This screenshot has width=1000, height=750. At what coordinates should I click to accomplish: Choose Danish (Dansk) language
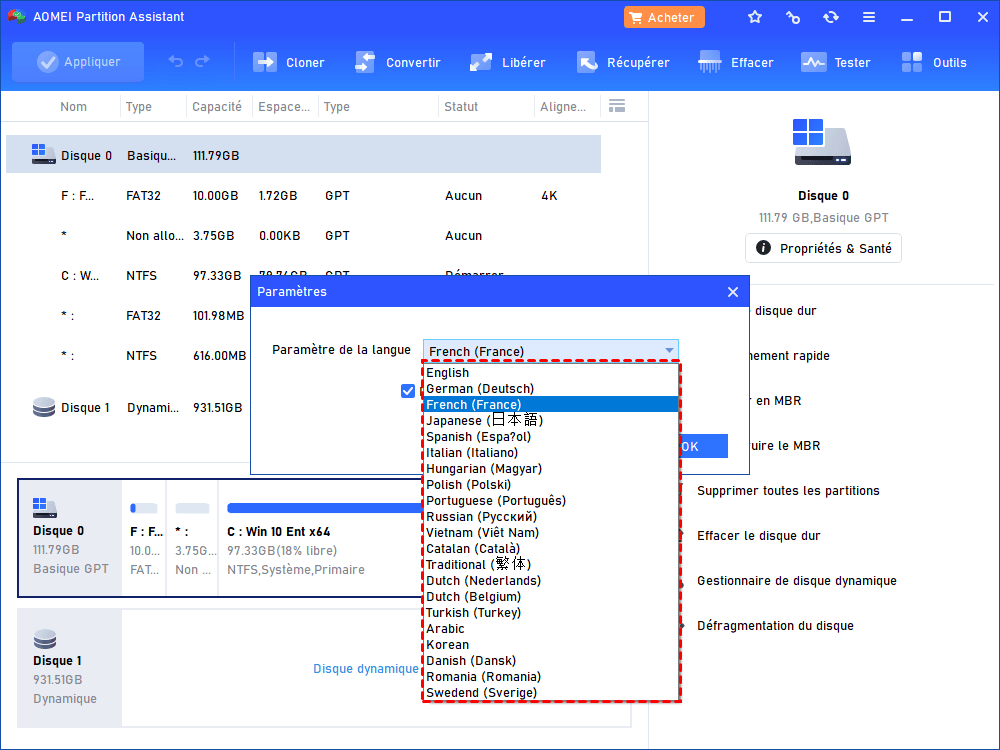coord(550,661)
